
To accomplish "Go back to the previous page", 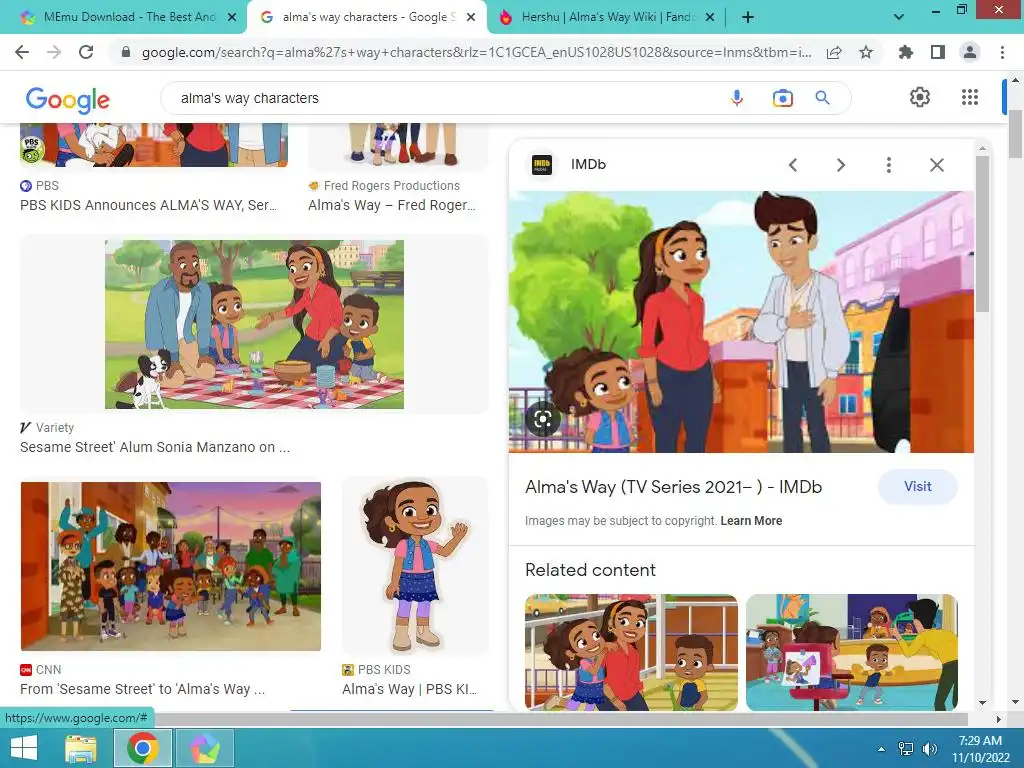I will click(x=22, y=52).
